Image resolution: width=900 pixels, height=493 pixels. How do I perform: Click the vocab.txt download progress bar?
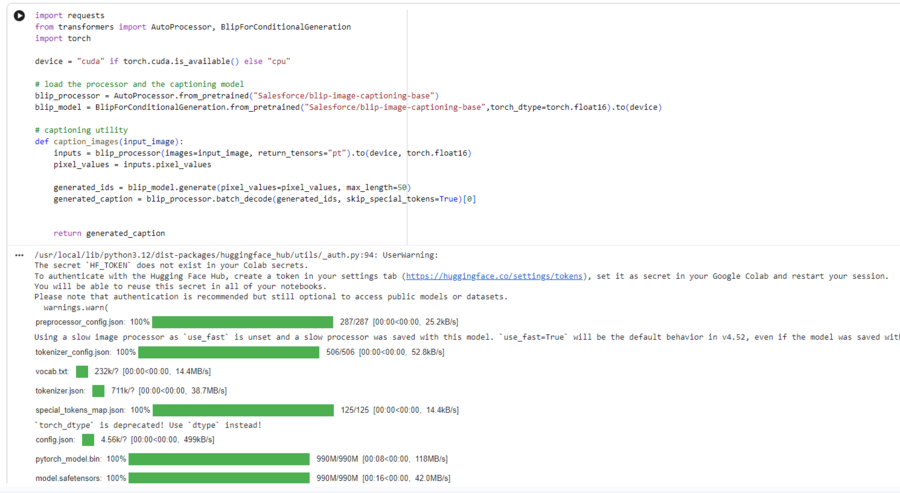pos(82,371)
